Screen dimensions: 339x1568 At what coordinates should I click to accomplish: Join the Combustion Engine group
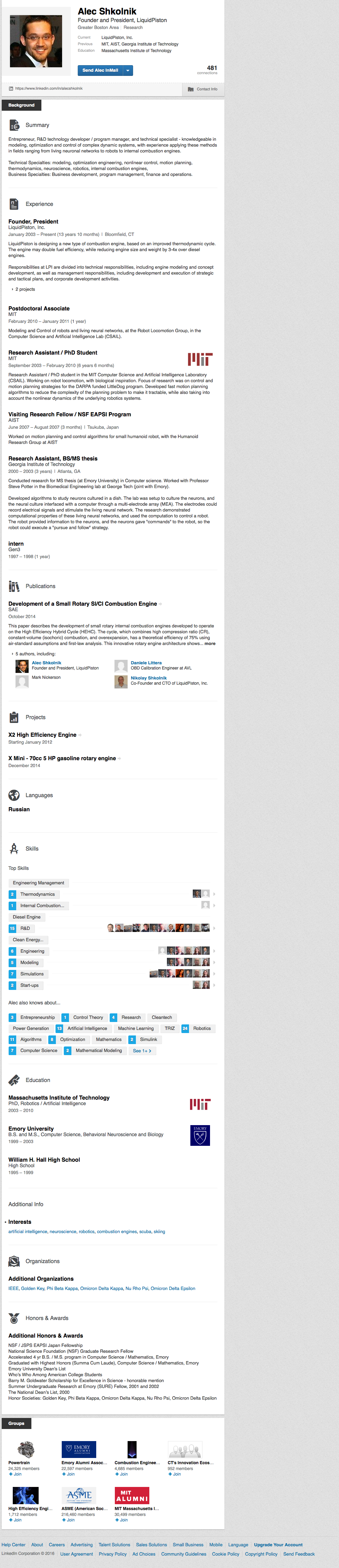(122, 1474)
